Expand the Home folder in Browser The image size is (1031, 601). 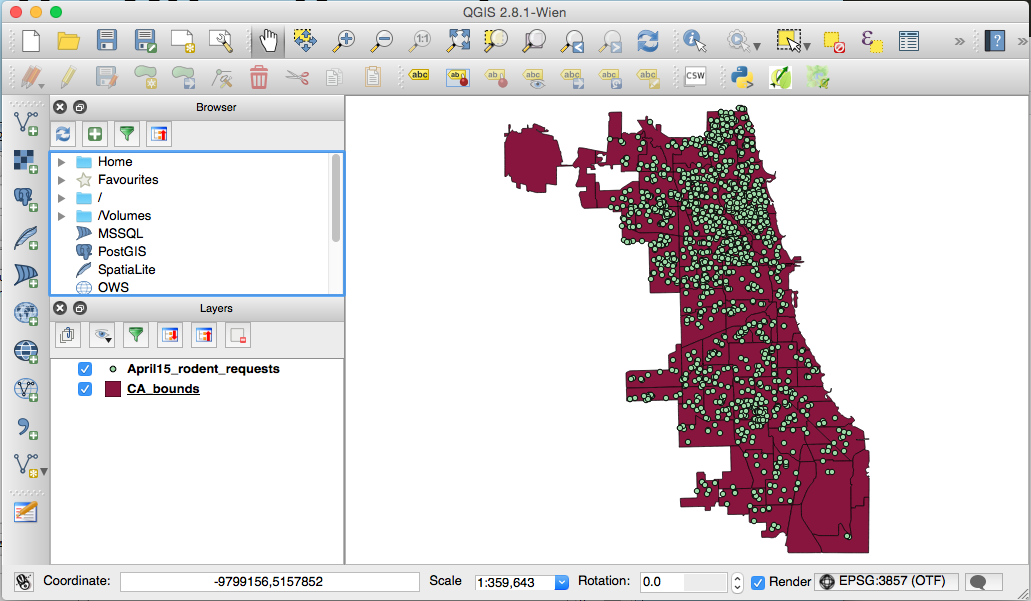[62, 162]
